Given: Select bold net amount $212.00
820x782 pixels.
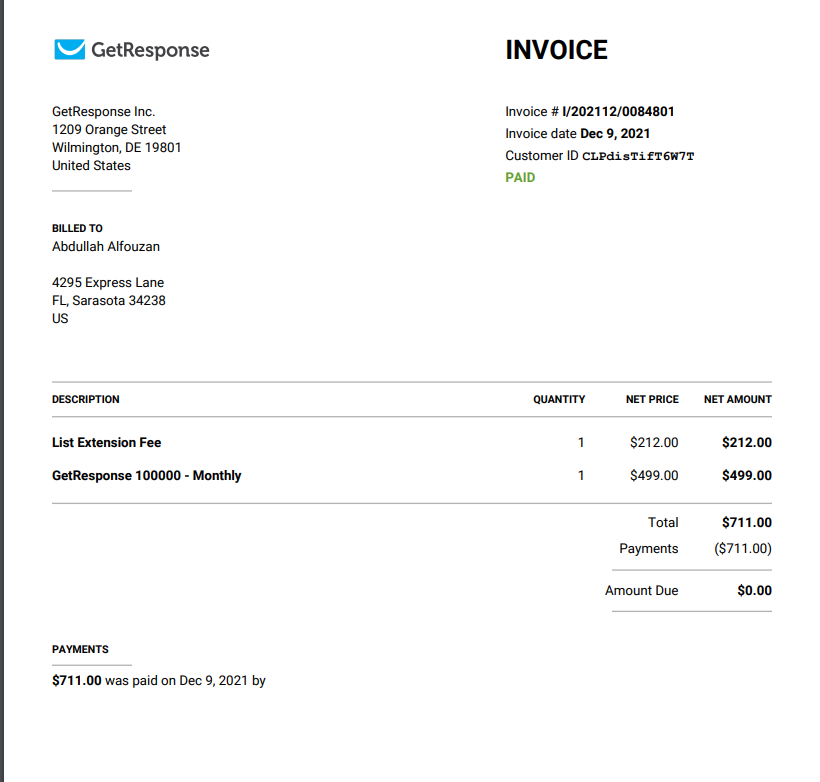Looking at the screenshot, I should tap(747, 443).
